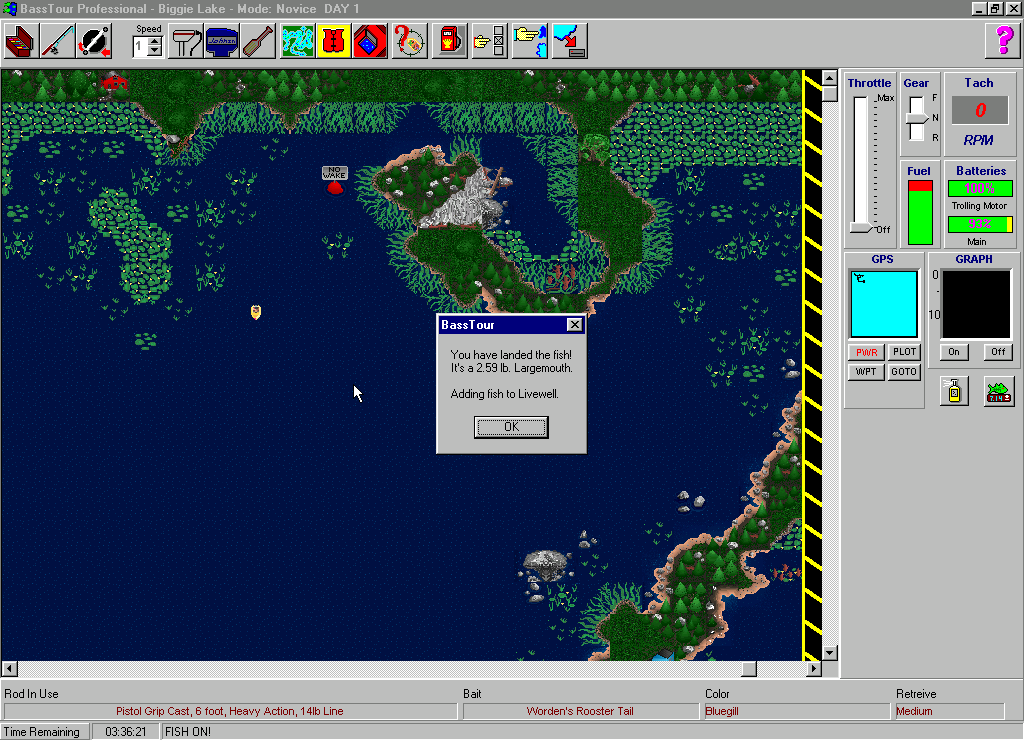Select the fishing rod icon
The image size is (1024, 740).
point(57,41)
